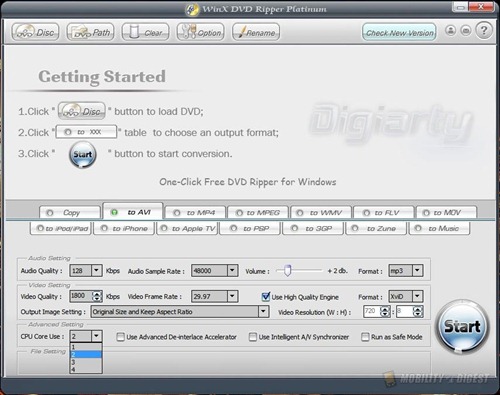Viewport: 500px width, 395px height.
Task: Click the Disc button in toolbar
Action: [x=35, y=32]
